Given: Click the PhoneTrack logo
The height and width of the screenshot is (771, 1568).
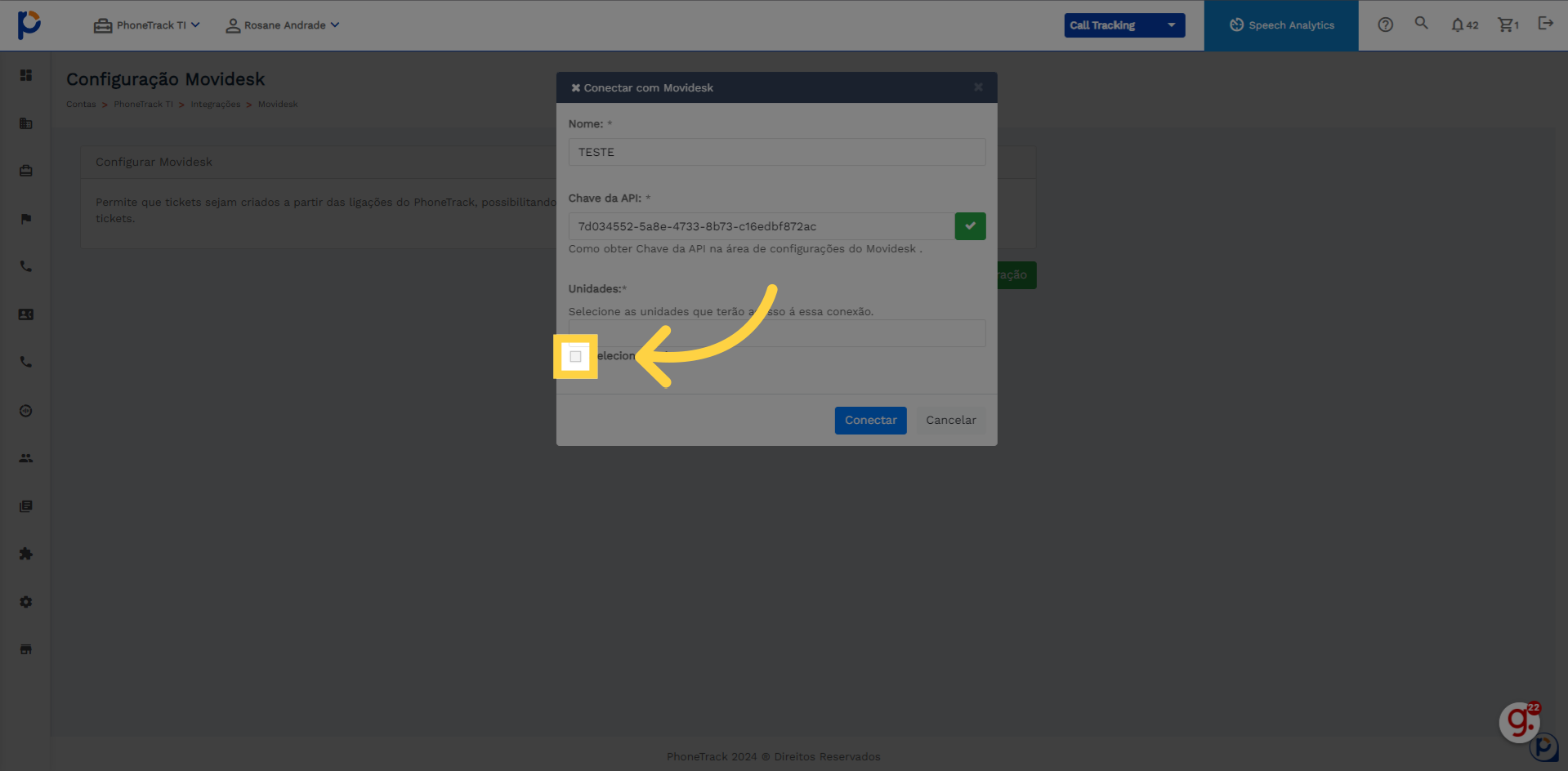Looking at the screenshot, I should (29, 25).
